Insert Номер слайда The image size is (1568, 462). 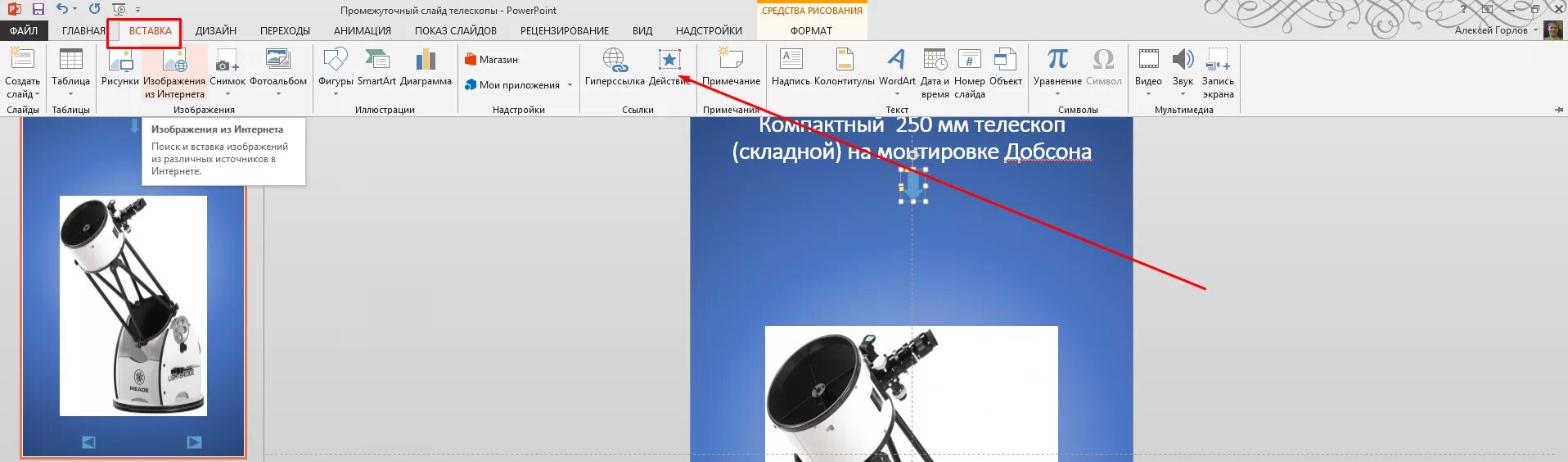[970, 72]
